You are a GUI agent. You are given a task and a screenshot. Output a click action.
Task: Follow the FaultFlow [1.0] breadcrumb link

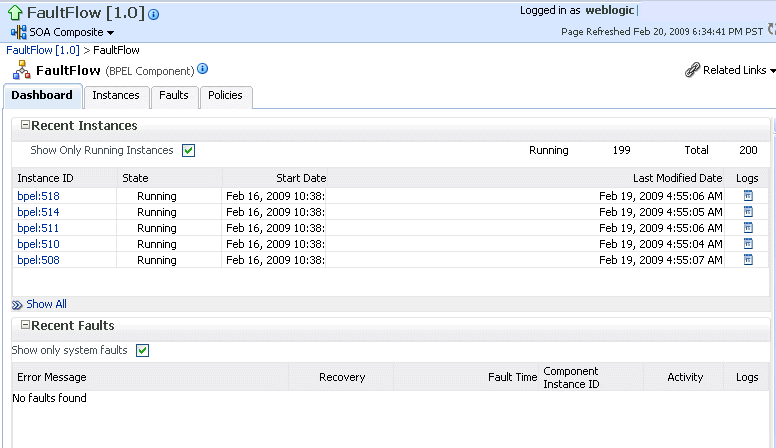click(43, 50)
